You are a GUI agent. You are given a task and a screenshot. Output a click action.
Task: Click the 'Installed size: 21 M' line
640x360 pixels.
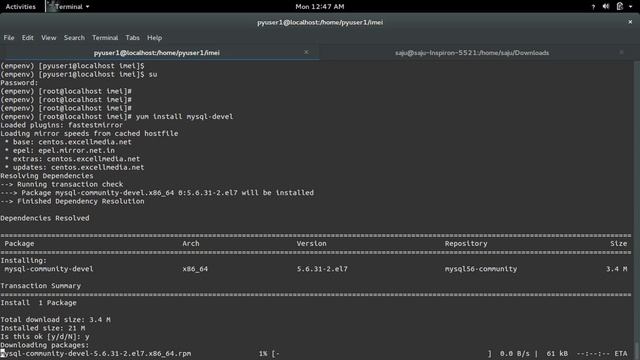(42, 328)
